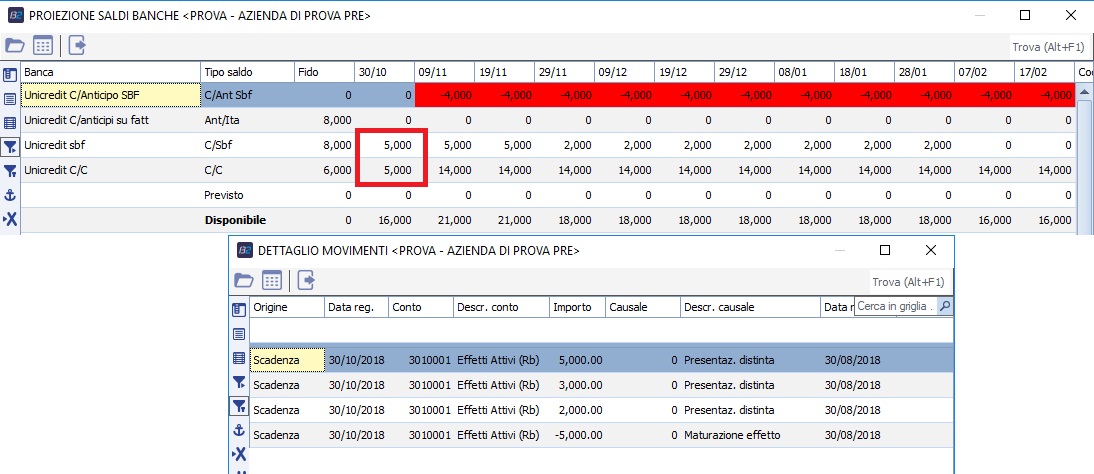The image size is (1094, 474).
Task: Click the anchor icon in Dettaglio Movimenti sidebar
Action: pos(239,430)
